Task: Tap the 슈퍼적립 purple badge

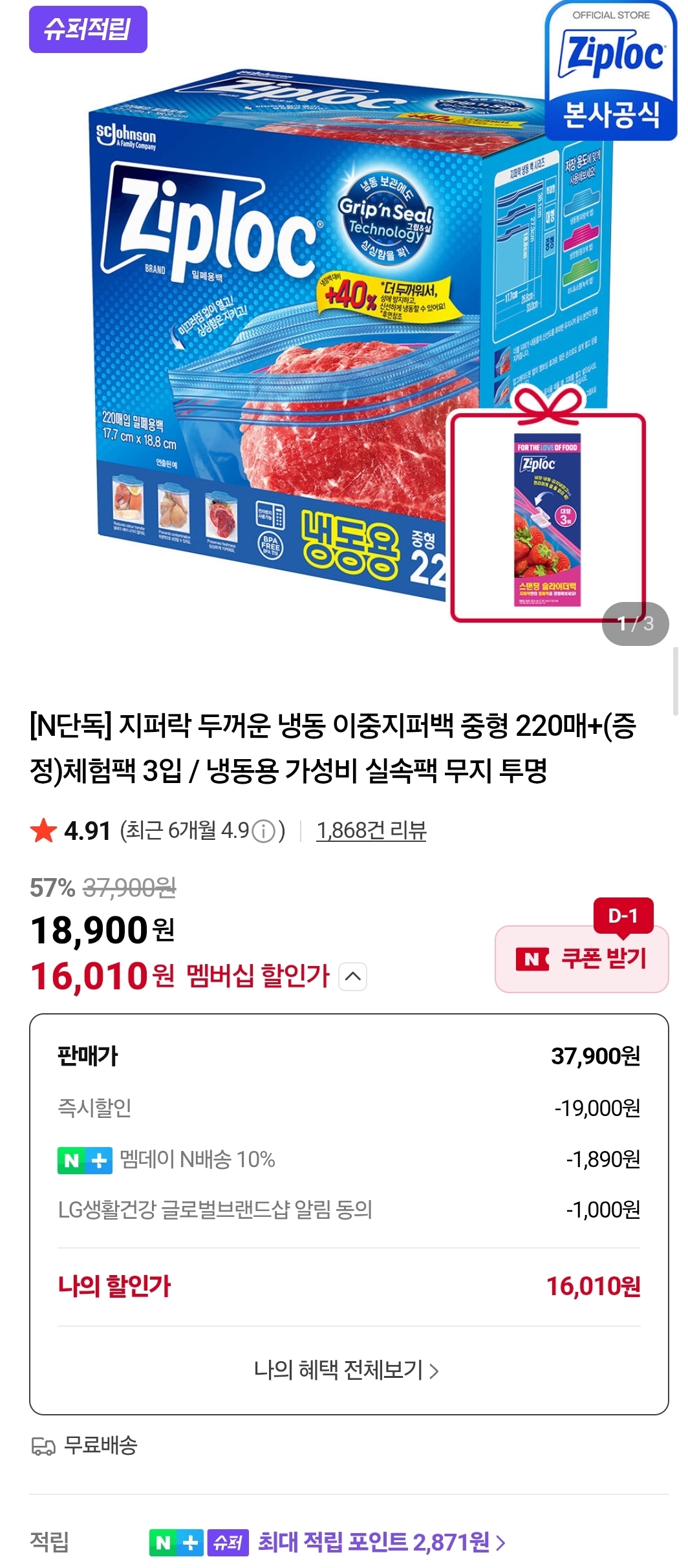Action: 88,29
